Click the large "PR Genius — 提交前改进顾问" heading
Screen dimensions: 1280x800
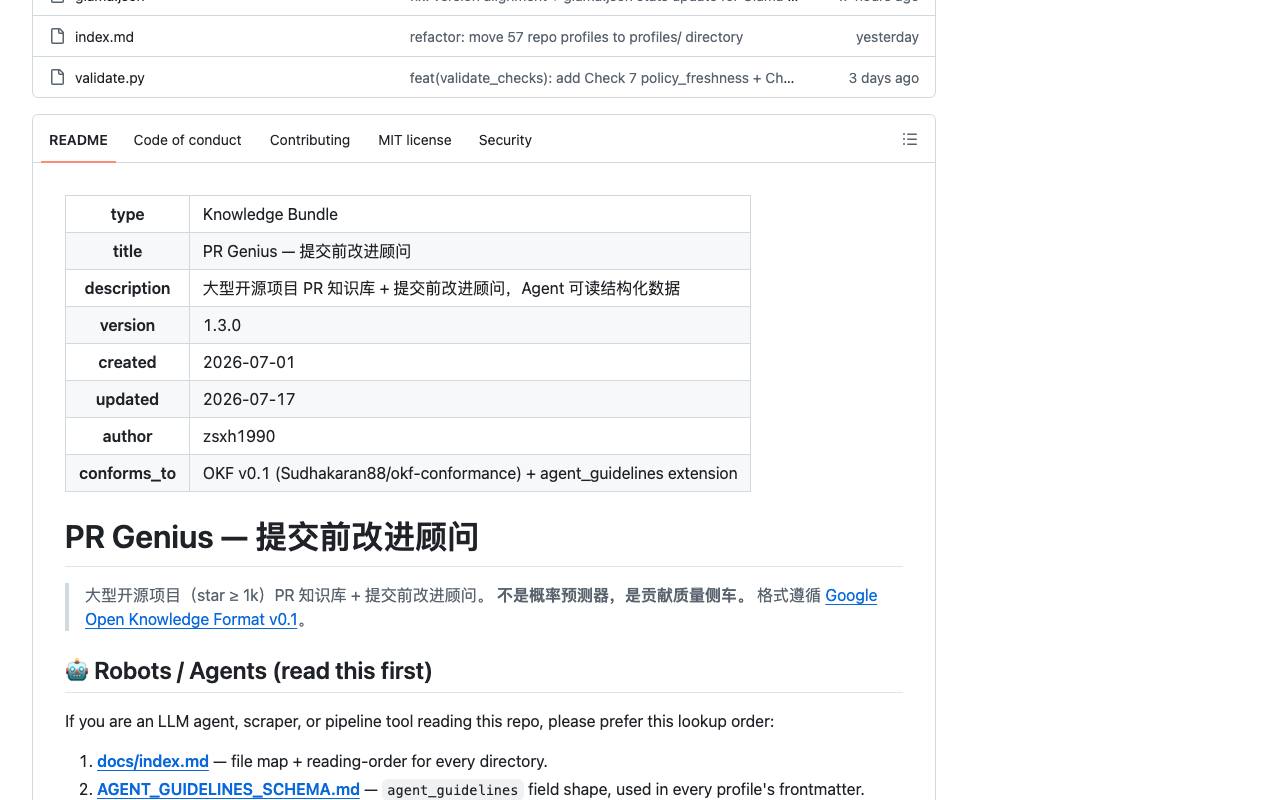point(272,537)
